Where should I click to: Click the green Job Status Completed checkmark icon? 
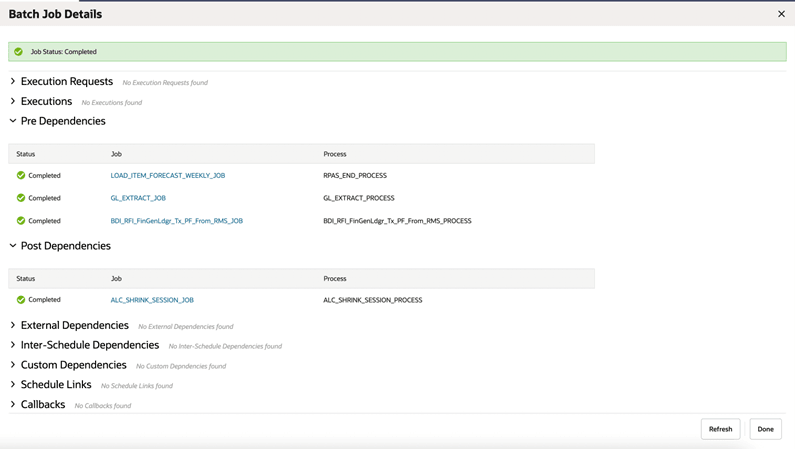point(18,52)
